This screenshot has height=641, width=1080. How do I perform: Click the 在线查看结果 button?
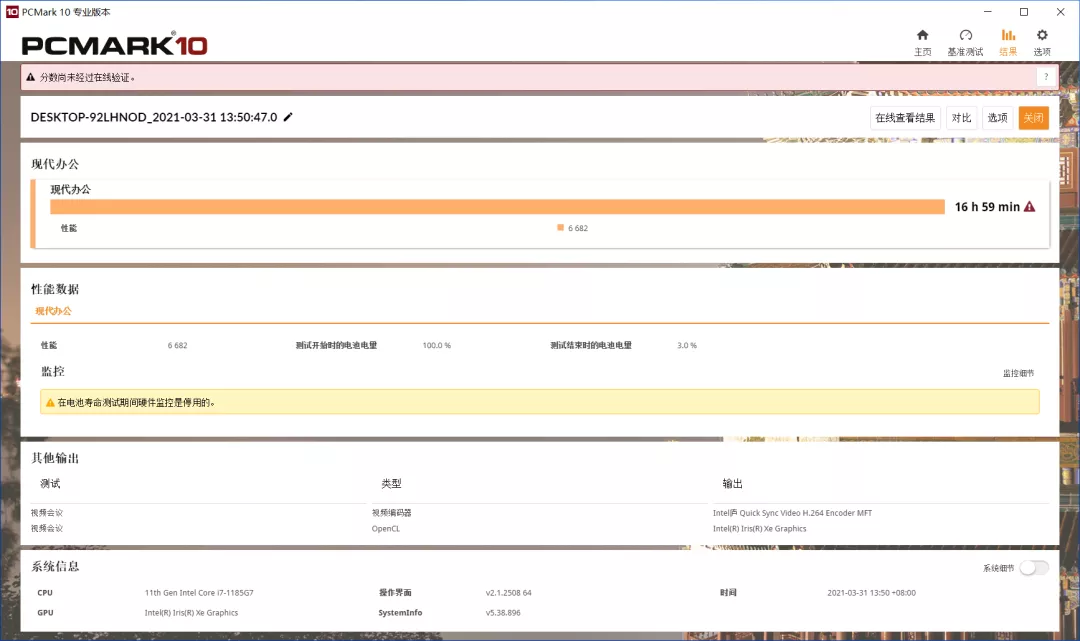point(905,118)
